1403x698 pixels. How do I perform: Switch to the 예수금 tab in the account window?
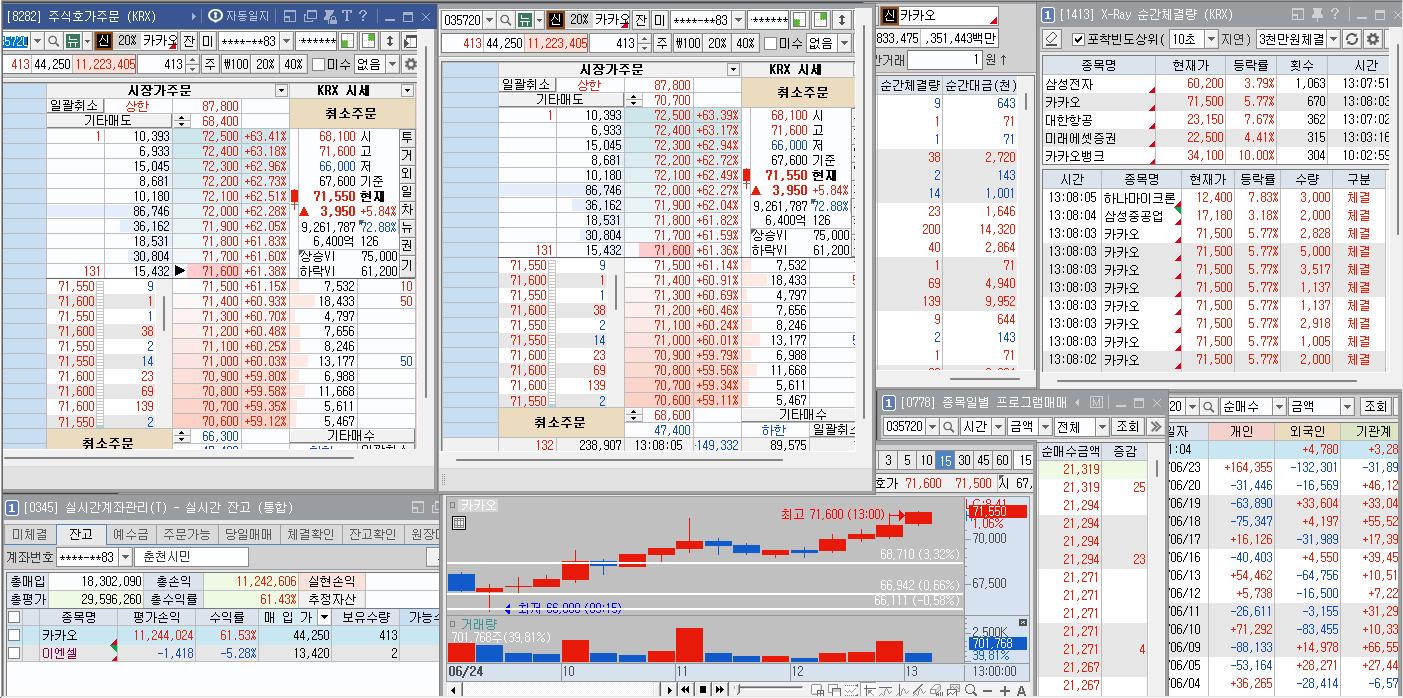(x=130, y=535)
